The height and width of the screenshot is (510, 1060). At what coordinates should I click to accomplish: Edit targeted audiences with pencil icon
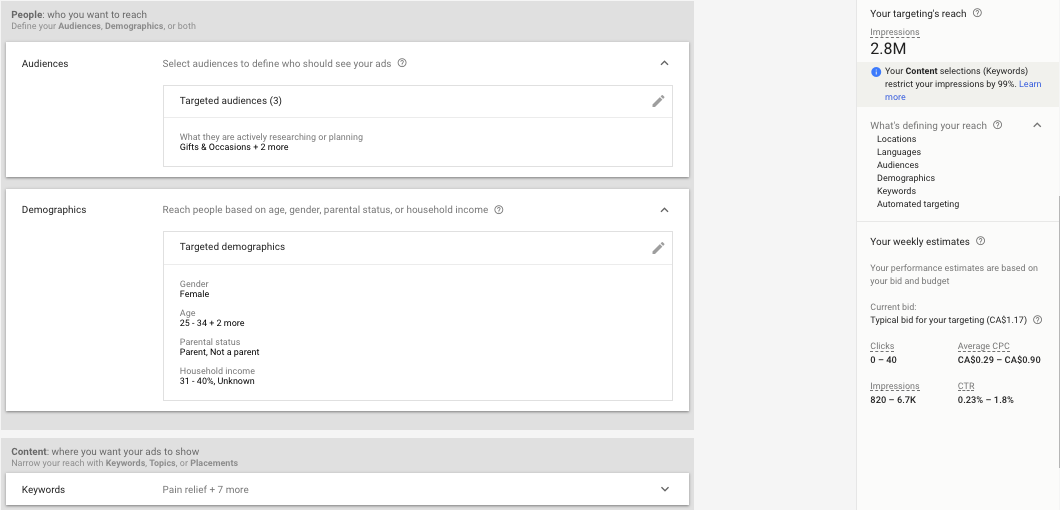(x=658, y=101)
